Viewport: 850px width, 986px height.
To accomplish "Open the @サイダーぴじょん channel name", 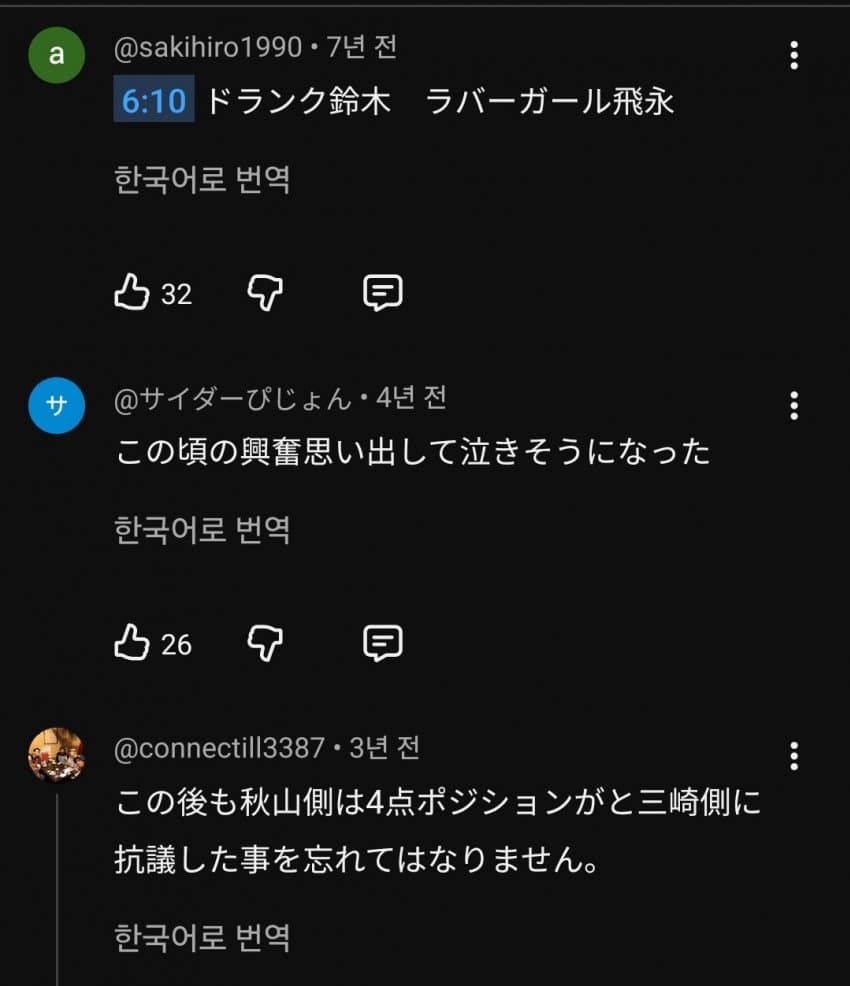I will coord(233,398).
